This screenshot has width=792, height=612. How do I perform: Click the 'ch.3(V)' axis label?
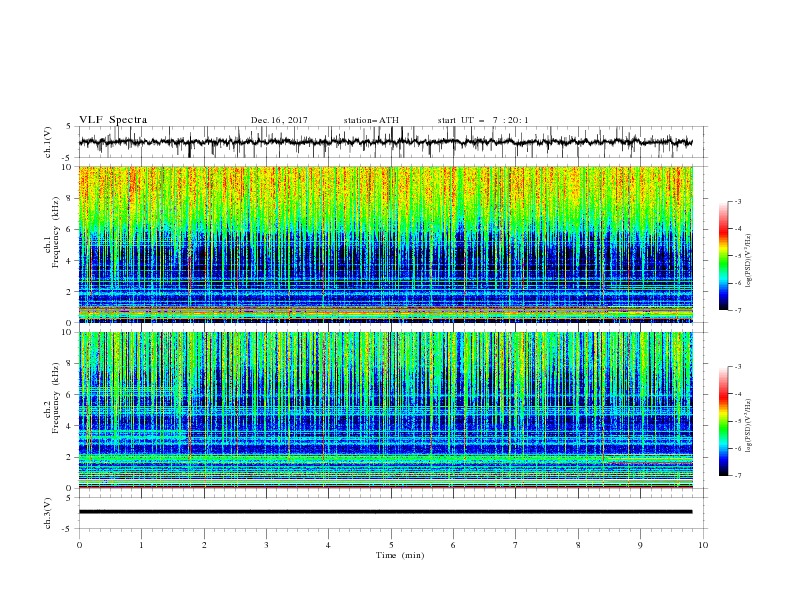(48, 513)
